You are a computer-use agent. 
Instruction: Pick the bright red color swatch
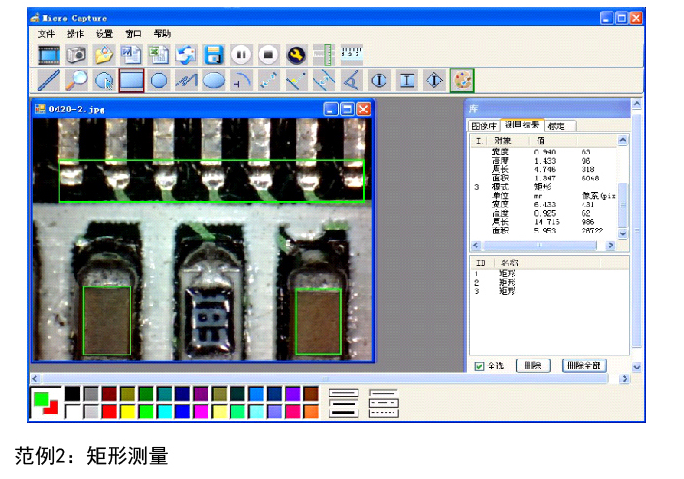pos(109,411)
